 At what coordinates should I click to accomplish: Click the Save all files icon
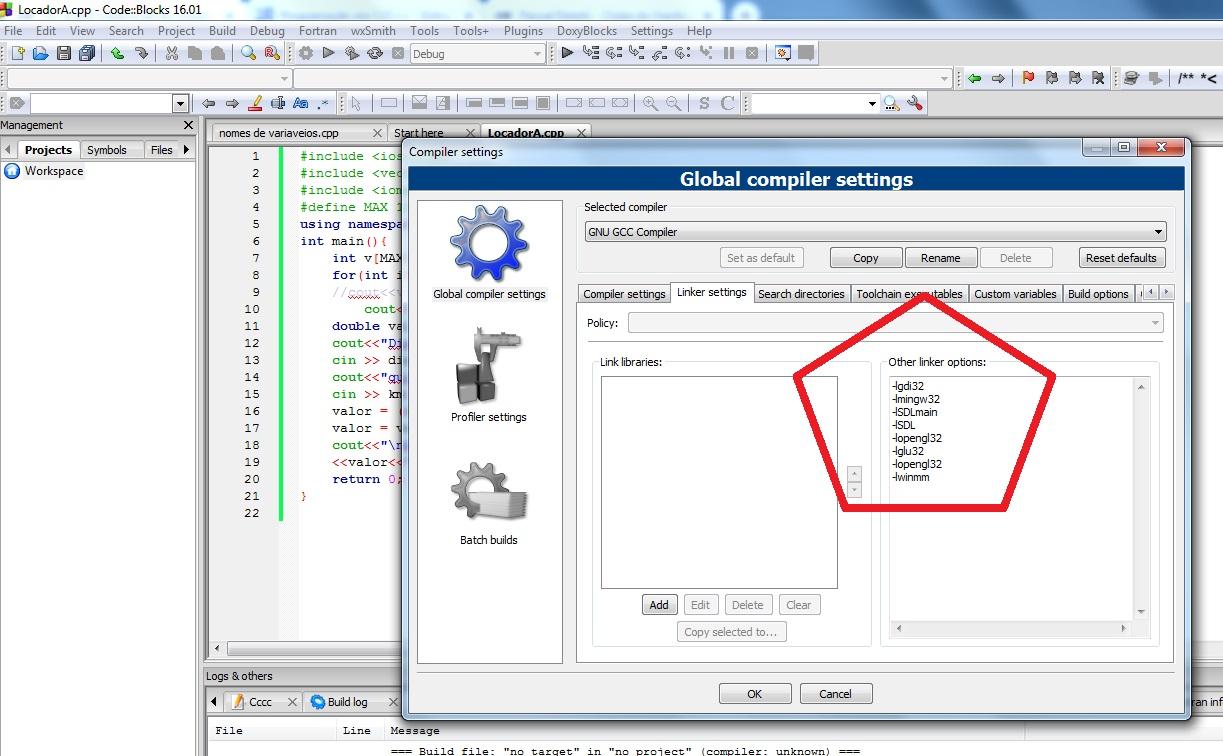click(x=86, y=53)
